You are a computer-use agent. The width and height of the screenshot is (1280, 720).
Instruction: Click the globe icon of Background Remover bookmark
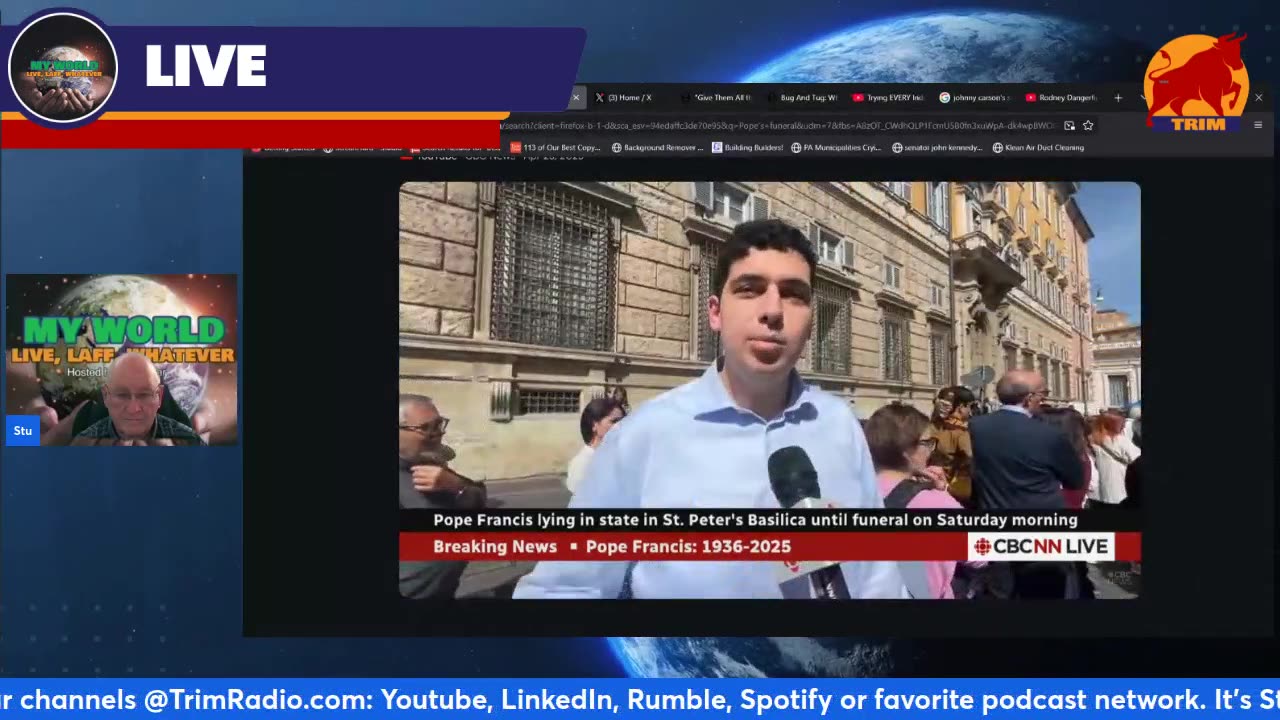point(617,148)
